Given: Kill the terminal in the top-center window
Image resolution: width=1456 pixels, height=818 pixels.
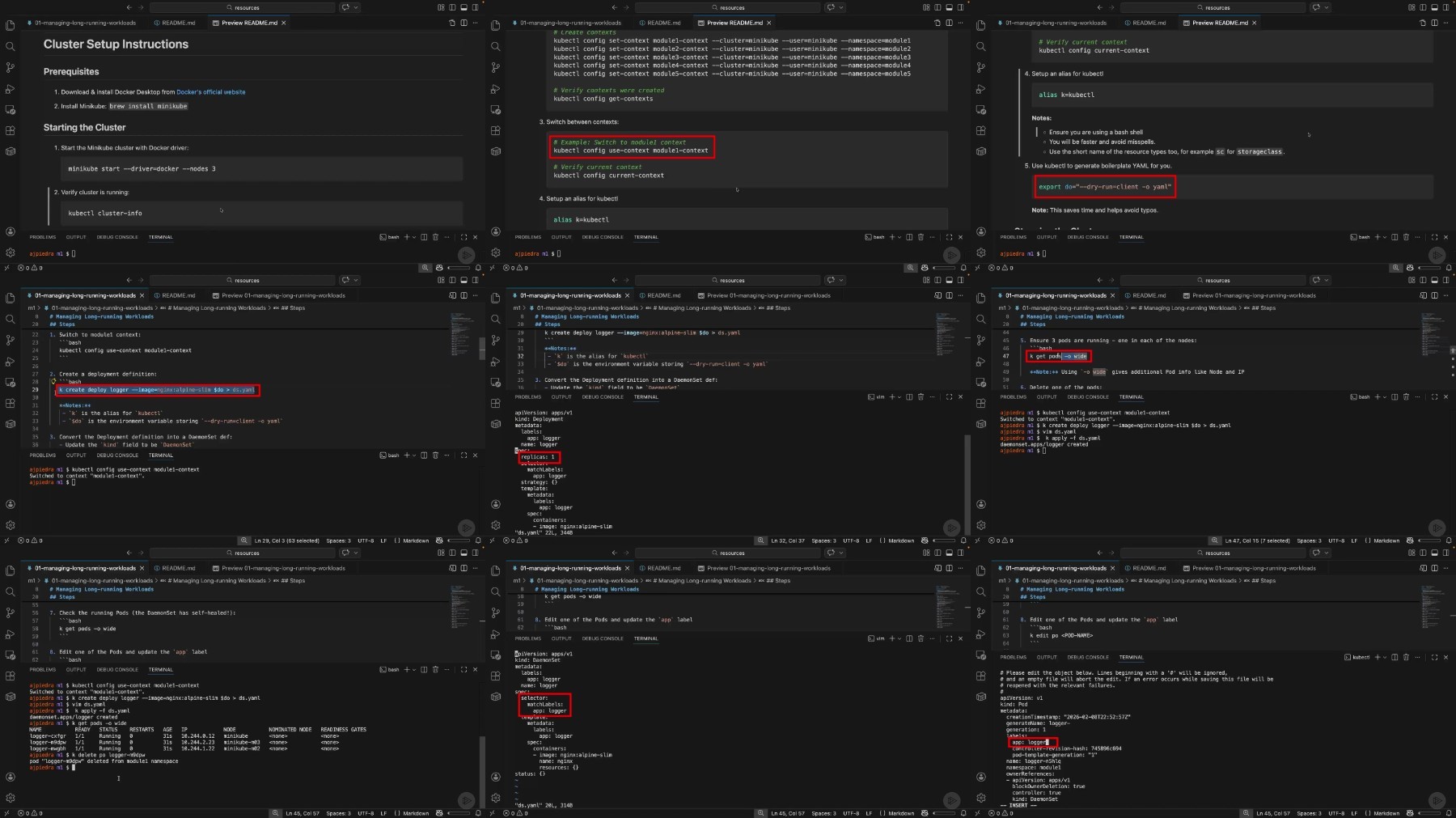Looking at the screenshot, I should [x=921, y=237].
